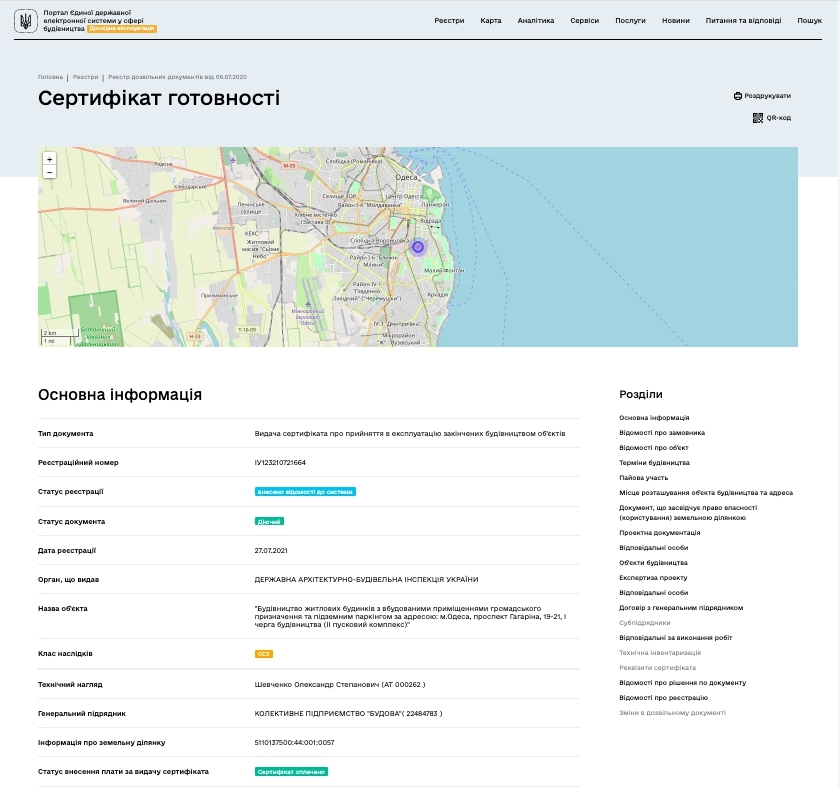The image size is (840, 788).
Task: Click the greyed Субпідрядники section link
Action: (644, 623)
